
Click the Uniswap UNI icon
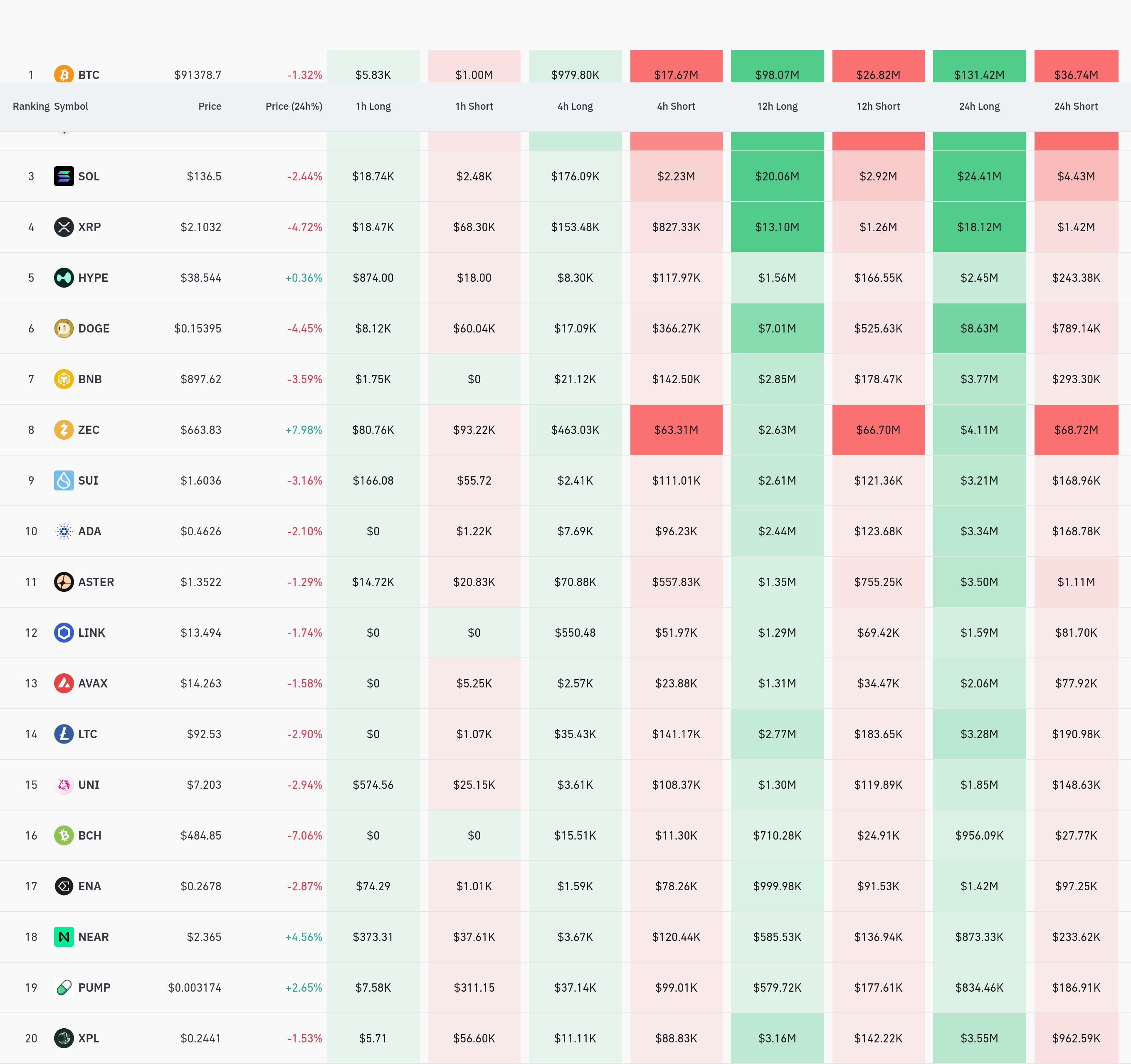tap(64, 785)
